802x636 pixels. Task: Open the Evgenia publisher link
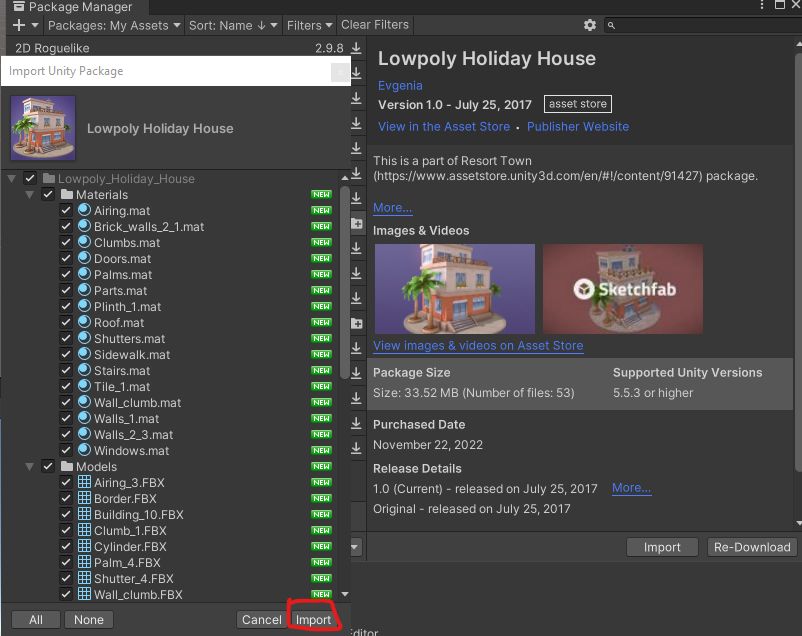[400, 85]
